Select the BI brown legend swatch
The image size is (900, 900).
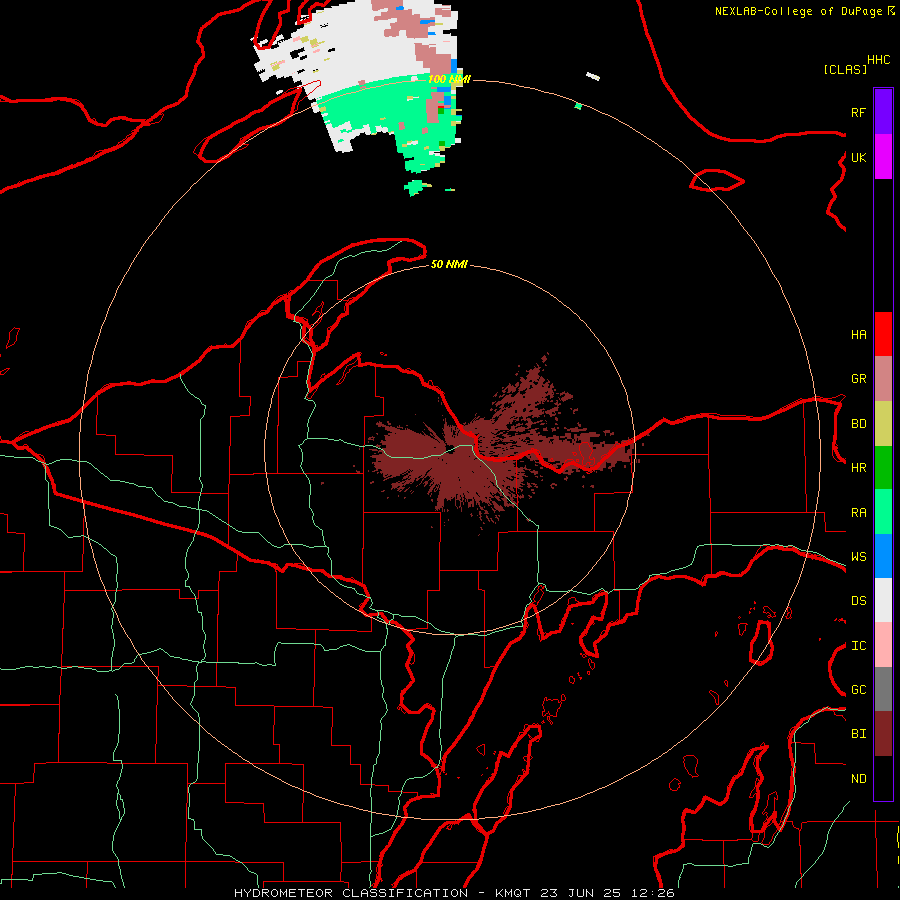(x=883, y=734)
